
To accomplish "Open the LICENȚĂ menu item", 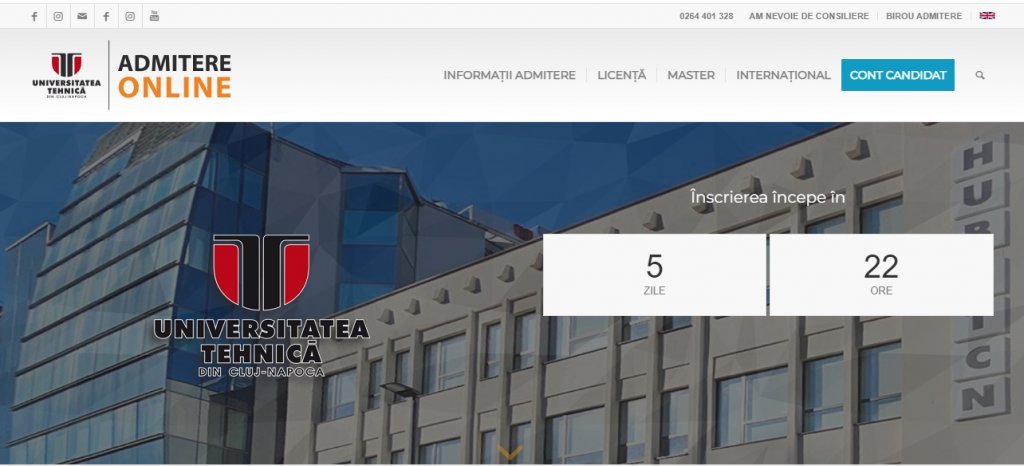I will (x=621, y=75).
